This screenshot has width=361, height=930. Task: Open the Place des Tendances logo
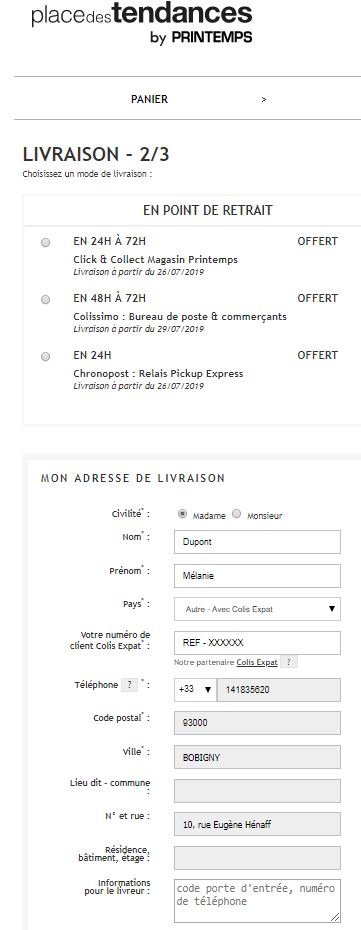(x=142, y=23)
